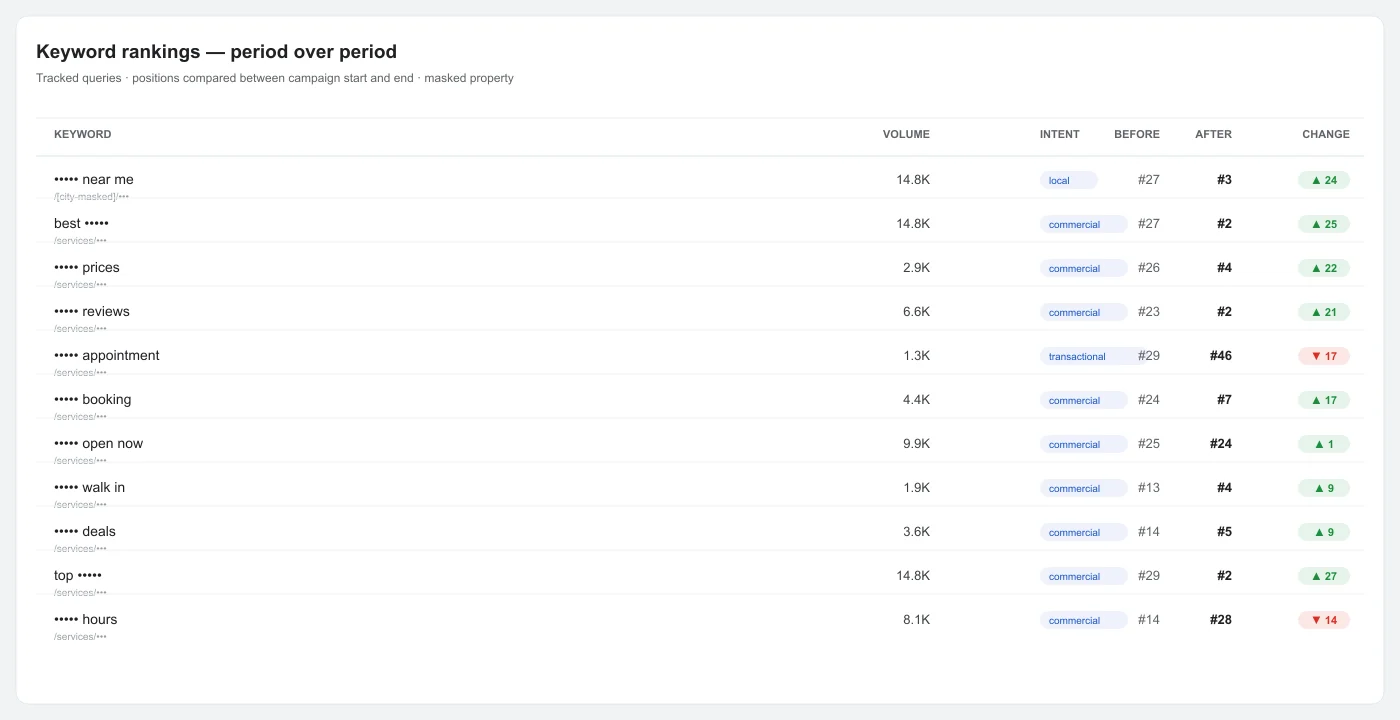Click the up 25 change badge
Image resolution: width=1400 pixels, height=720 pixels.
1324,224
